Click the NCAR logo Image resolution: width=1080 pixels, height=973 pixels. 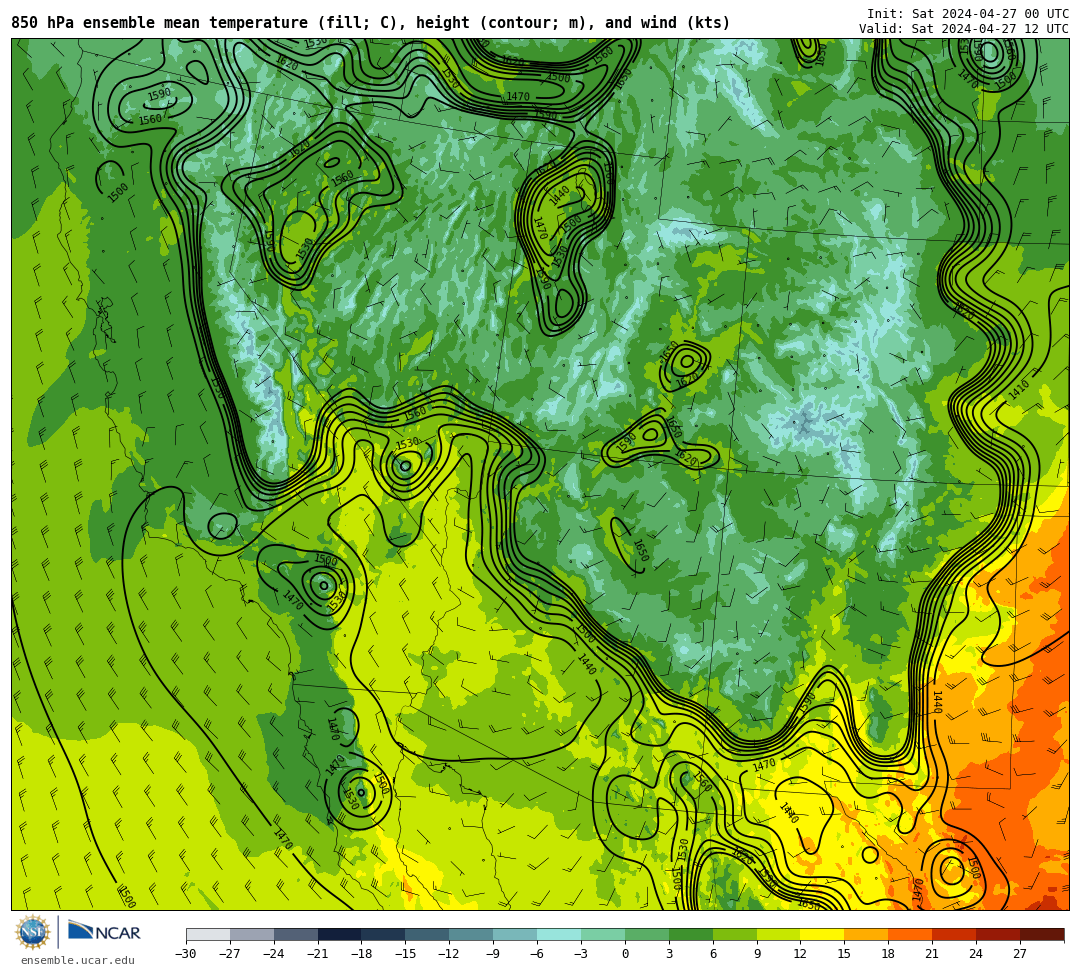[104, 932]
